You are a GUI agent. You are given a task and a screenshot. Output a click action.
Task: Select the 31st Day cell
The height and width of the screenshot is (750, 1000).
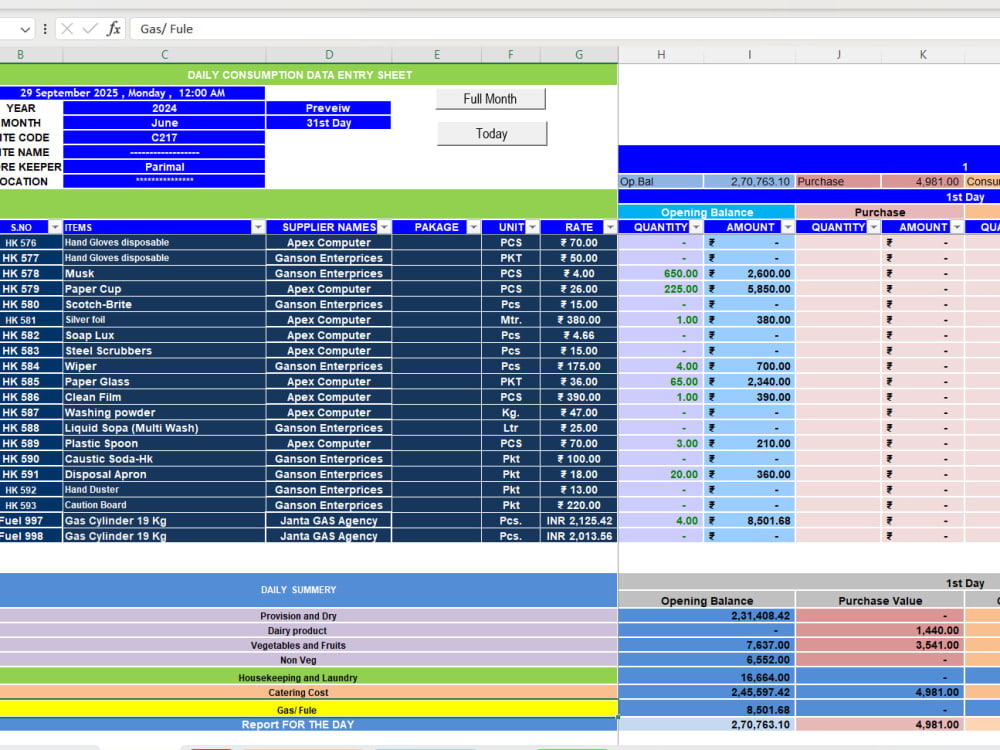(328, 122)
